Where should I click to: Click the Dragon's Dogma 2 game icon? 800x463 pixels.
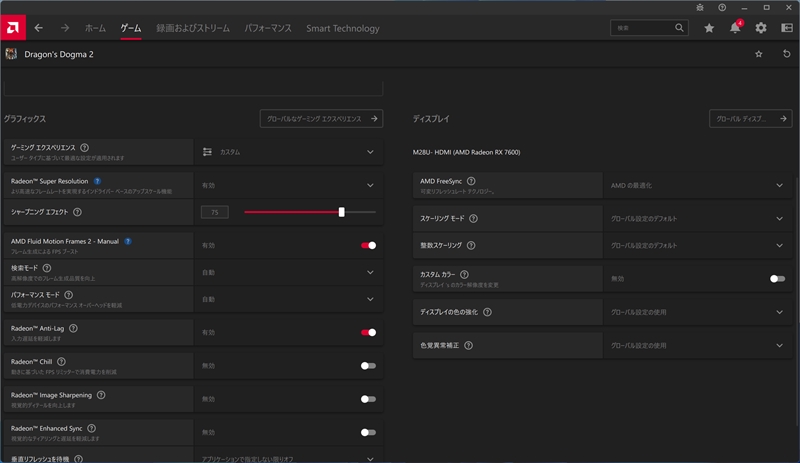click(x=11, y=54)
